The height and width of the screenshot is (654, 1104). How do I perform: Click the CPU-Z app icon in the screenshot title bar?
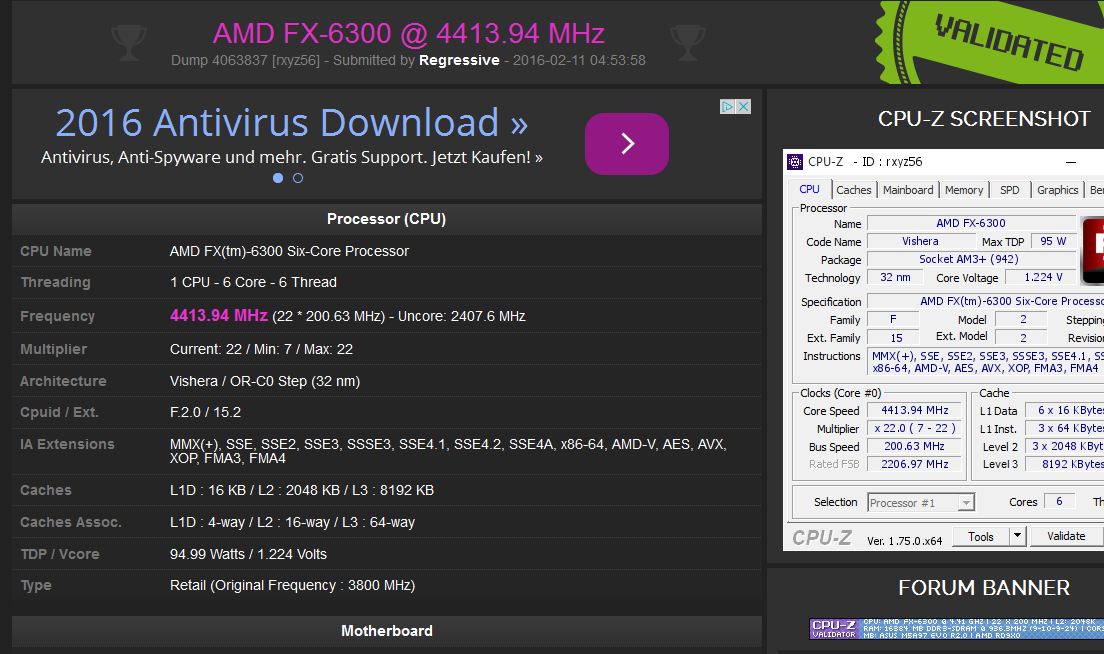(795, 162)
